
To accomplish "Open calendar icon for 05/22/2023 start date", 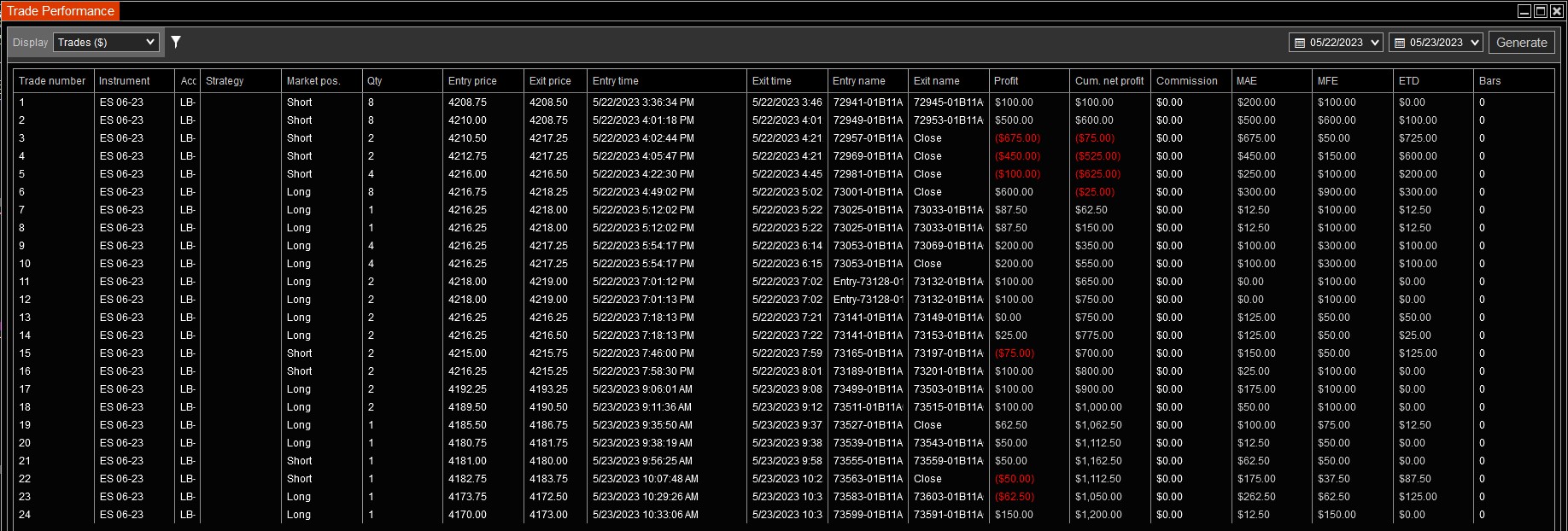I will (1300, 43).
